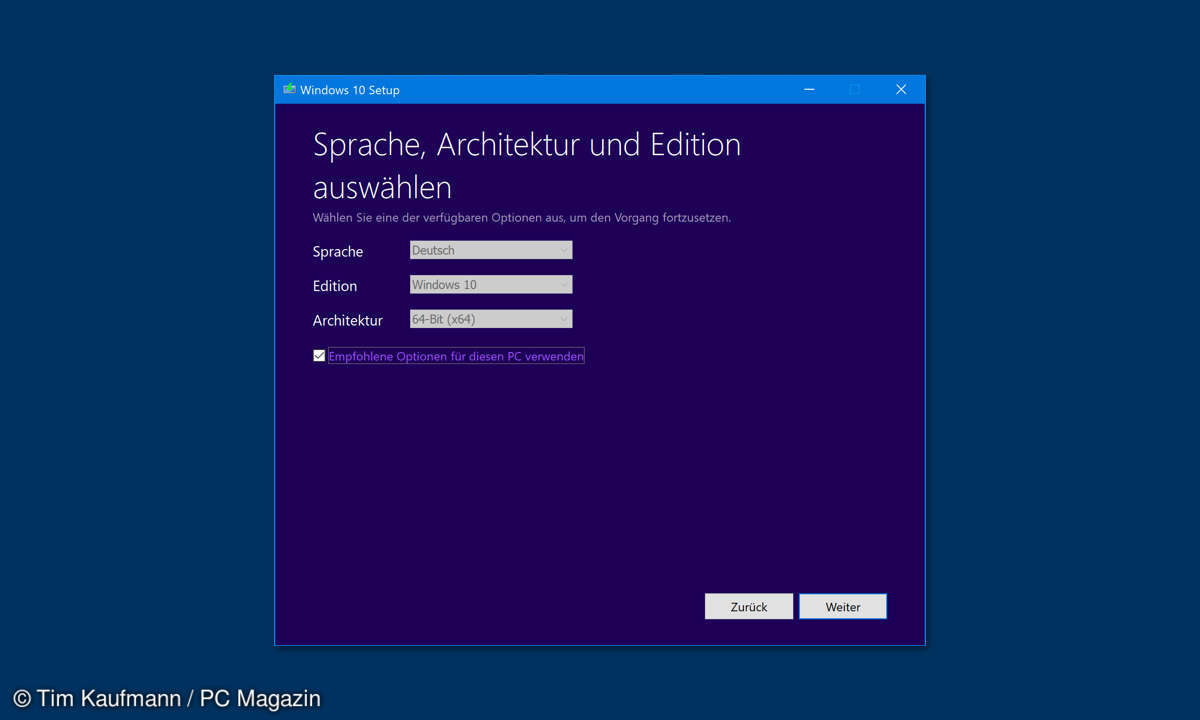Minimize the Windows 10 Setup window
The width and height of the screenshot is (1200, 720).
[808, 89]
